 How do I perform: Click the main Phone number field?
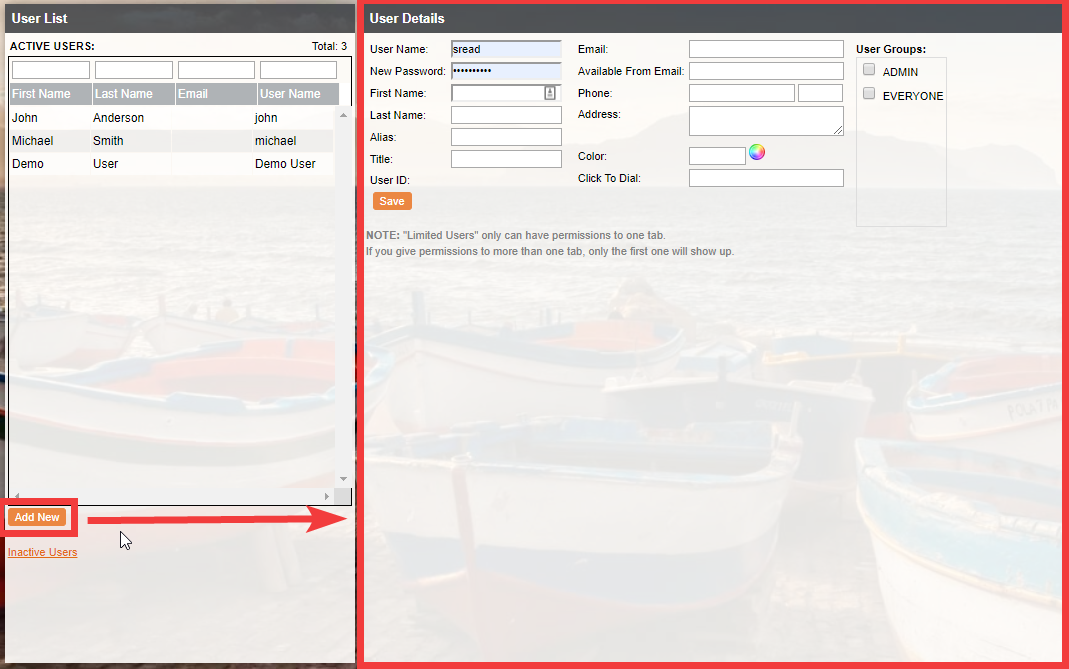742,93
